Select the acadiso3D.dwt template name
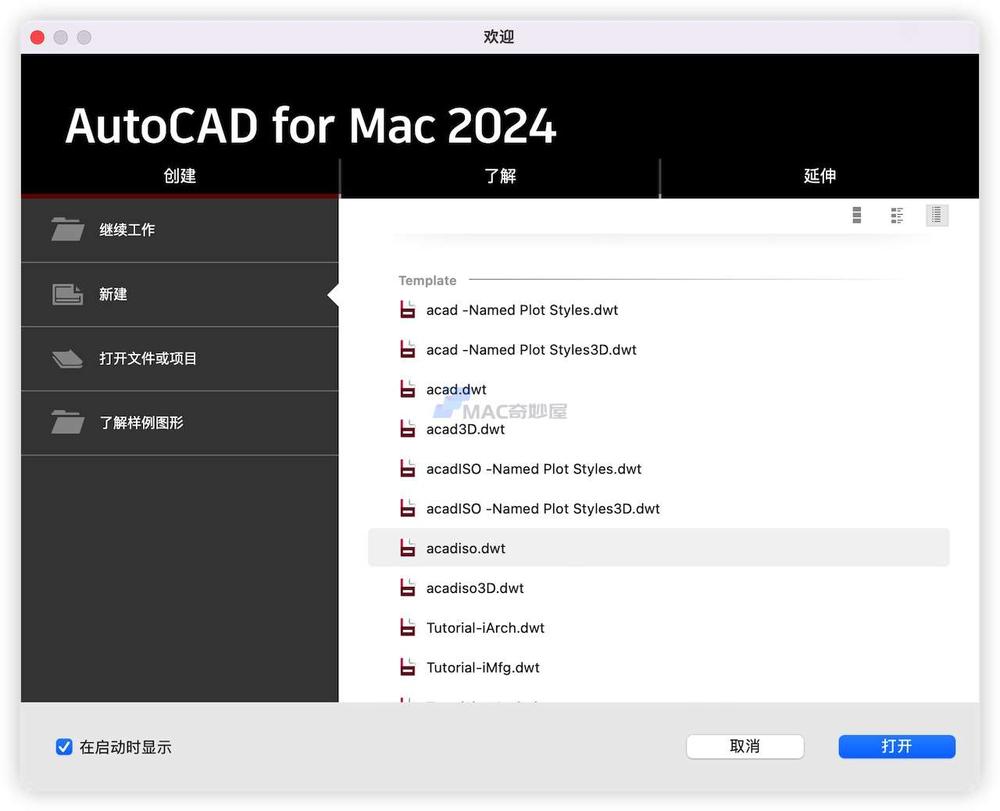Image resolution: width=1000 pixels, height=811 pixels. coord(475,588)
